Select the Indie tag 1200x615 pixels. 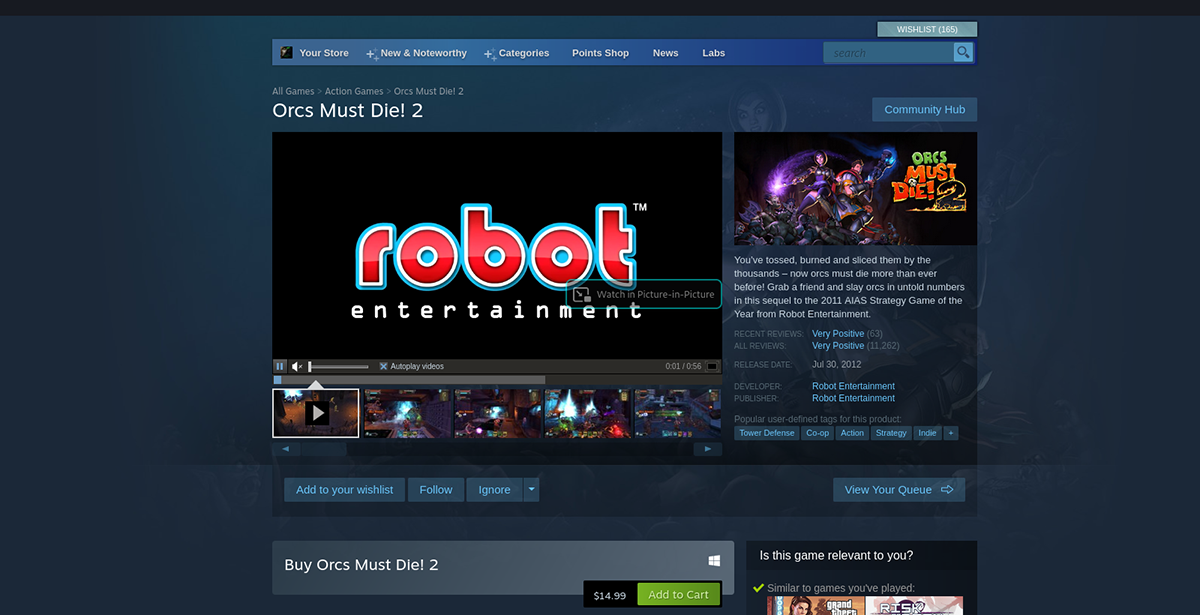928,433
